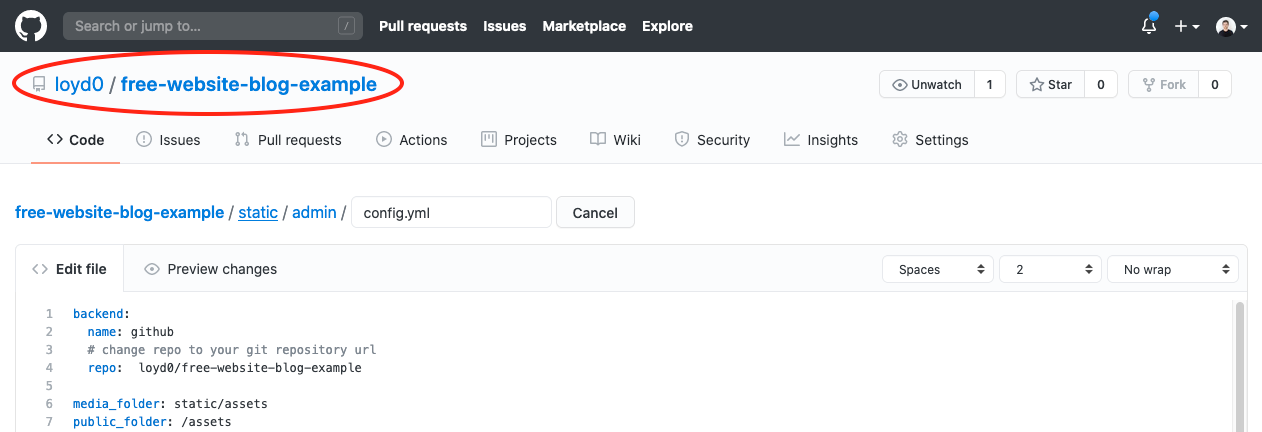Screen dimensions: 1262x432
Task: Open the Actions tab
Action: point(411,140)
